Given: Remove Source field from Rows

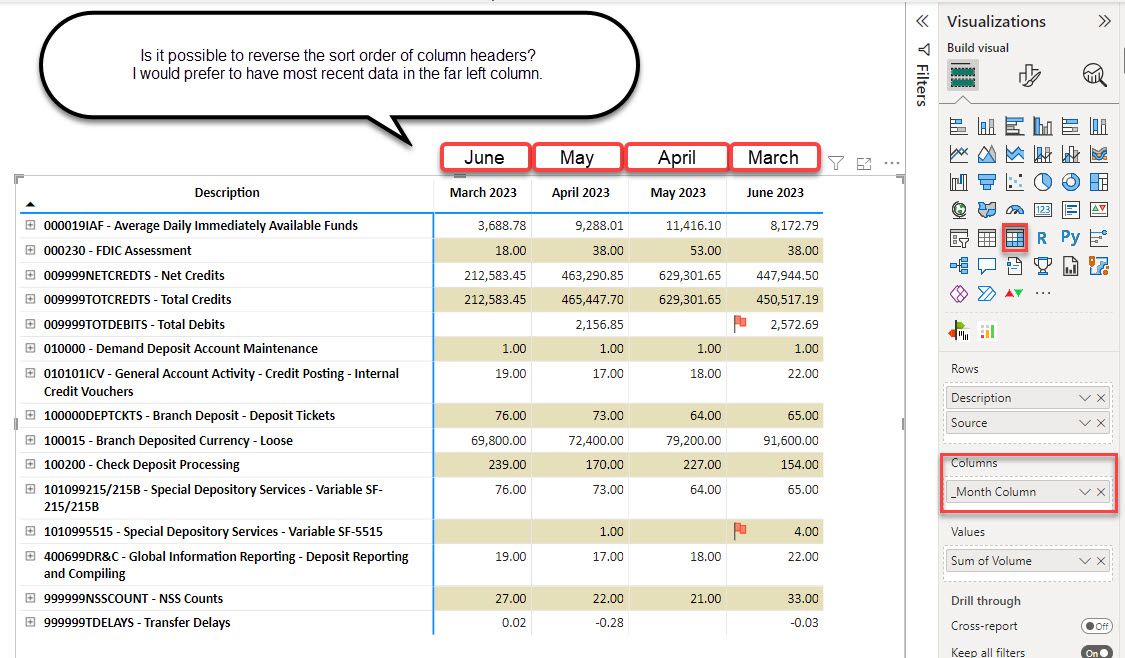Looking at the screenshot, I should click(1101, 423).
